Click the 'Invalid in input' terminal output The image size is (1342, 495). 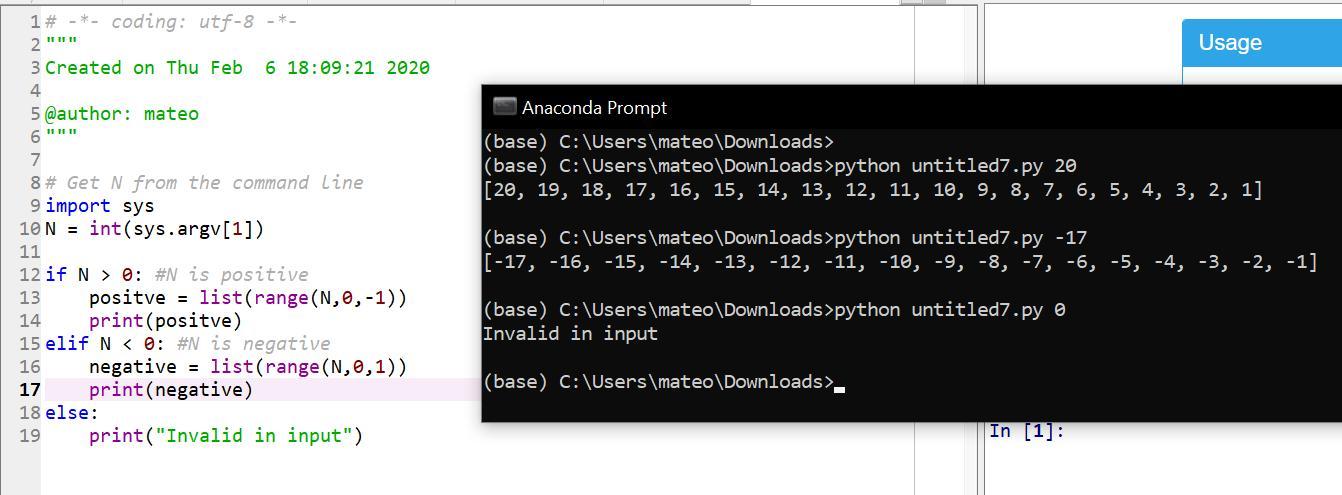click(x=570, y=334)
